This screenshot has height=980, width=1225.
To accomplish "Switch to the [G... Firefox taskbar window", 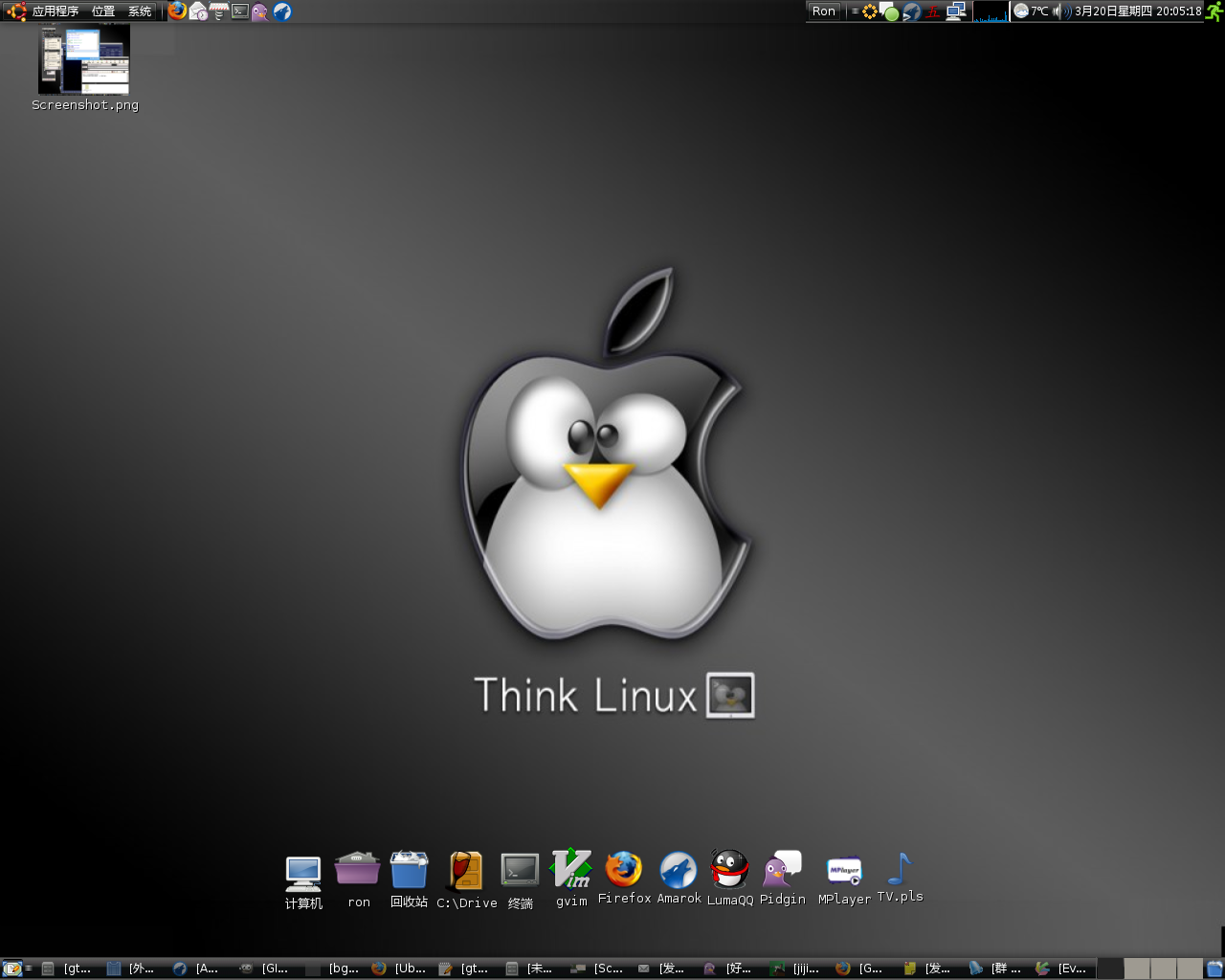I will [863, 969].
